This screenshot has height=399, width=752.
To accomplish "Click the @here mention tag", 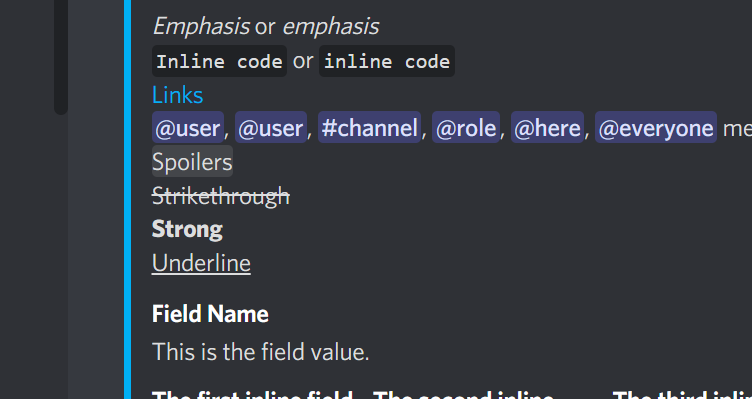I will (547, 127).
